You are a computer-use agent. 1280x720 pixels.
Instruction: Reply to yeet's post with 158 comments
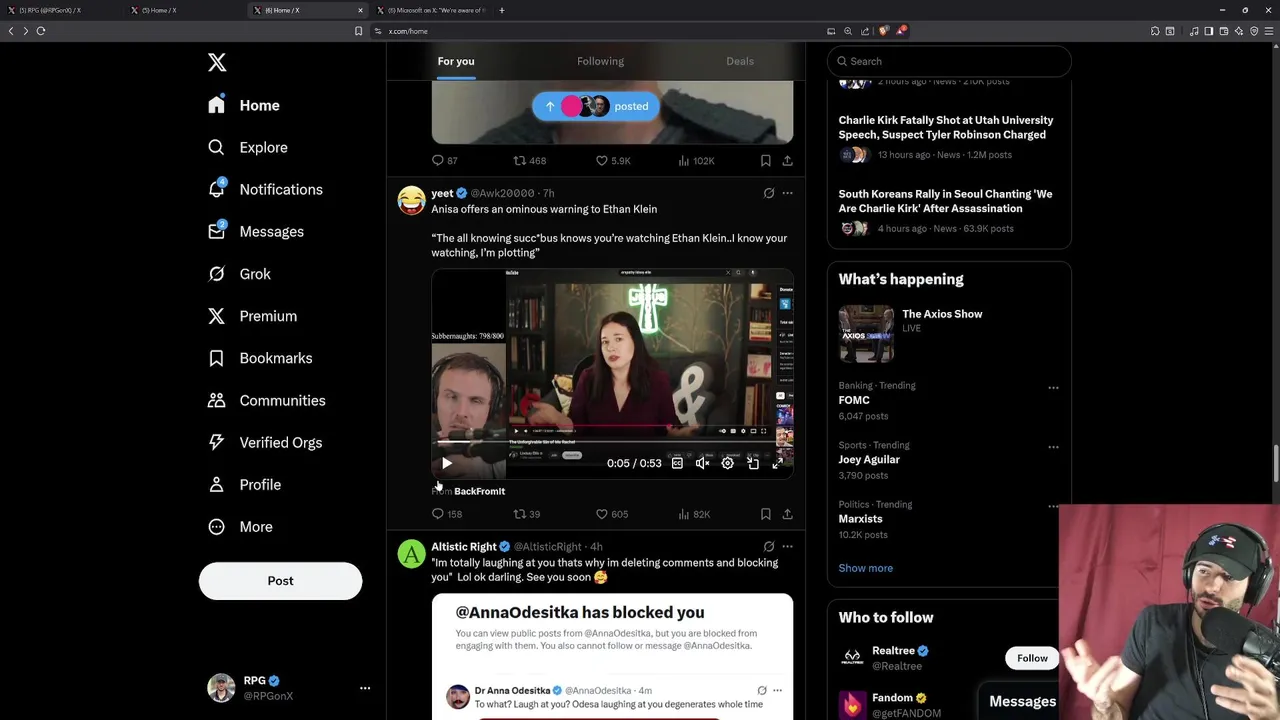tap(446, 514)
